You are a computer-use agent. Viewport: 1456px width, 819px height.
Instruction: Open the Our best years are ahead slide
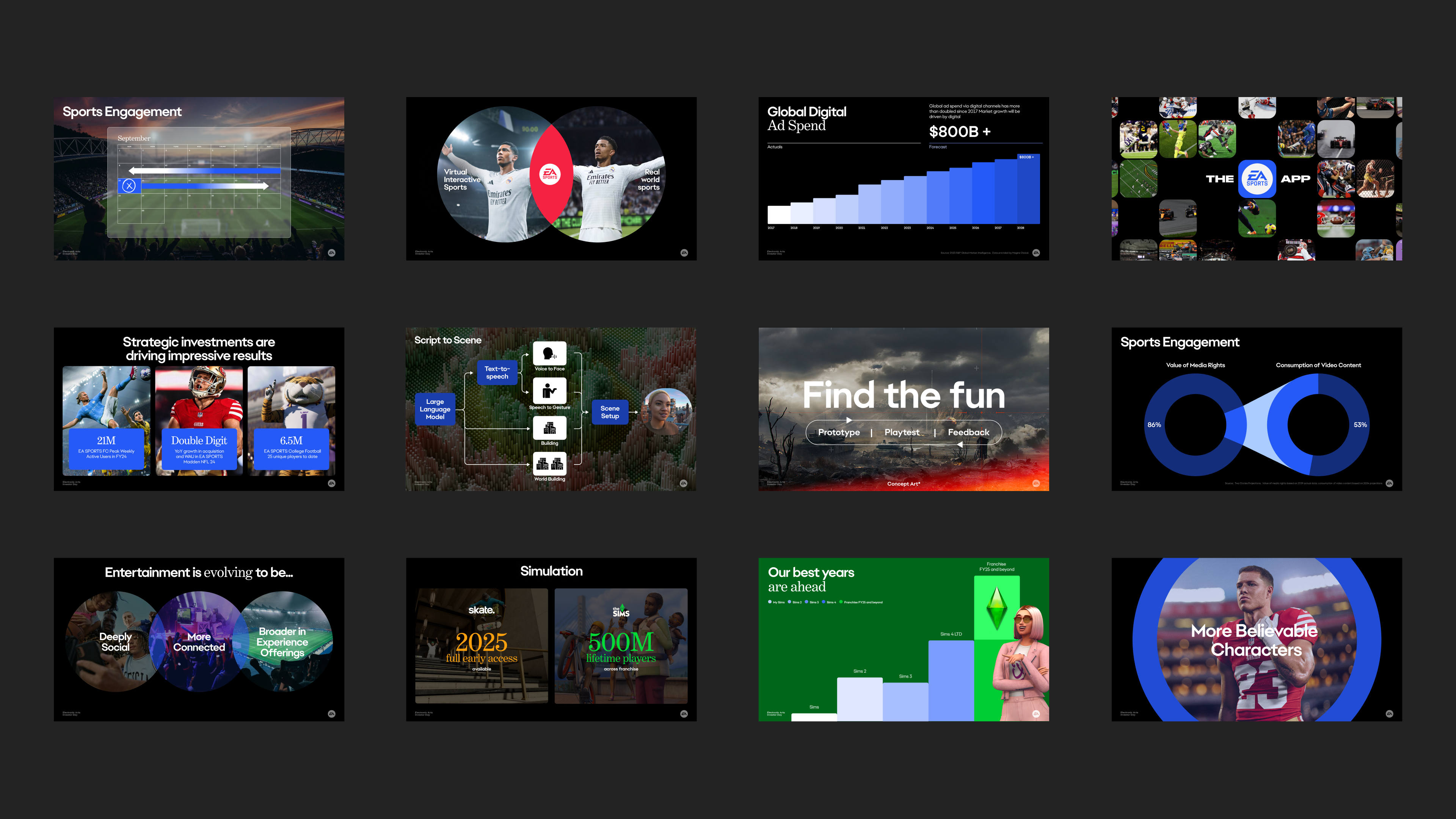click(x=904, y=639)
